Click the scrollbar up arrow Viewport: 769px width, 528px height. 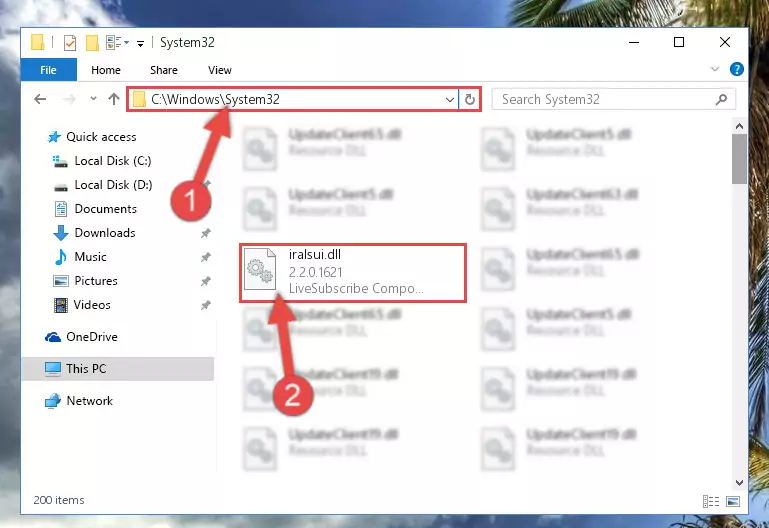point(739,126)
